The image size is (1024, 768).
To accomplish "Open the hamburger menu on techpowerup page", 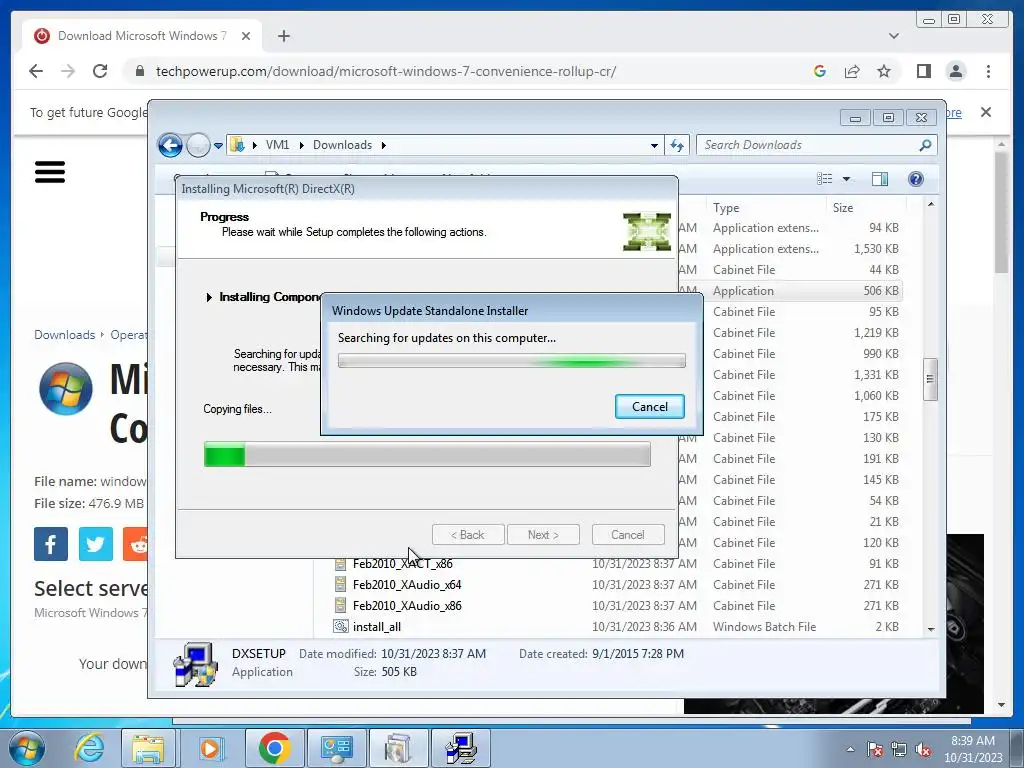I will click(50, 172).
